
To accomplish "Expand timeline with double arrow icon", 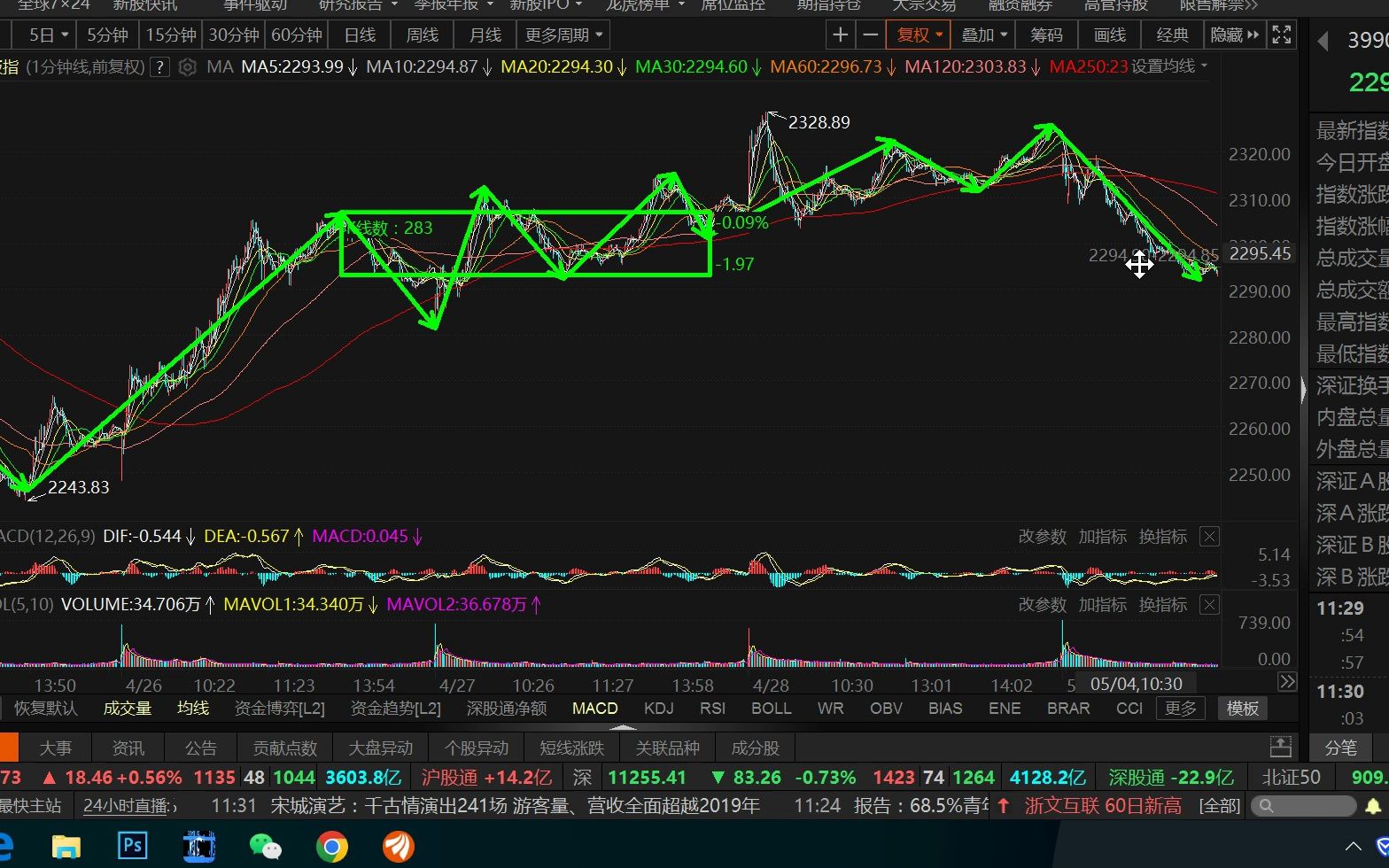I will tap(1287, 682).
